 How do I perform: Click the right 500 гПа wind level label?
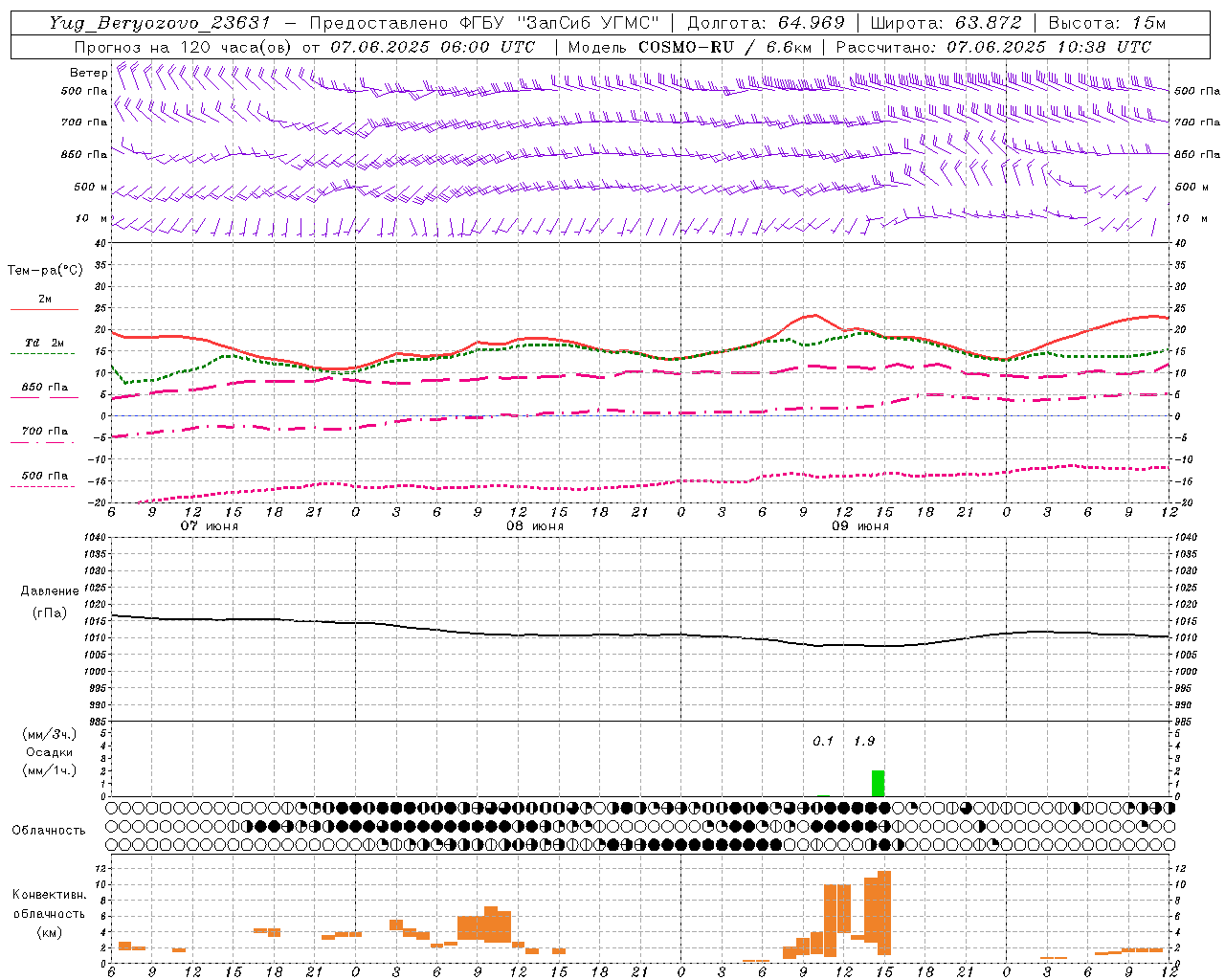click(1197, 91)
